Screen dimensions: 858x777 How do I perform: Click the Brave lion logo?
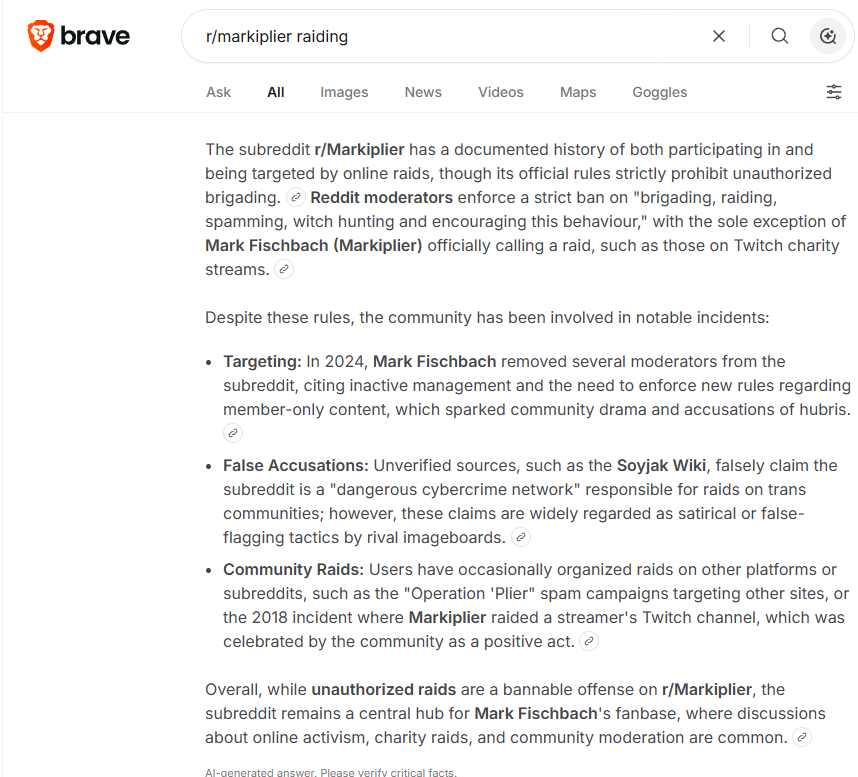pyautogui.click(x=40, y=36)
